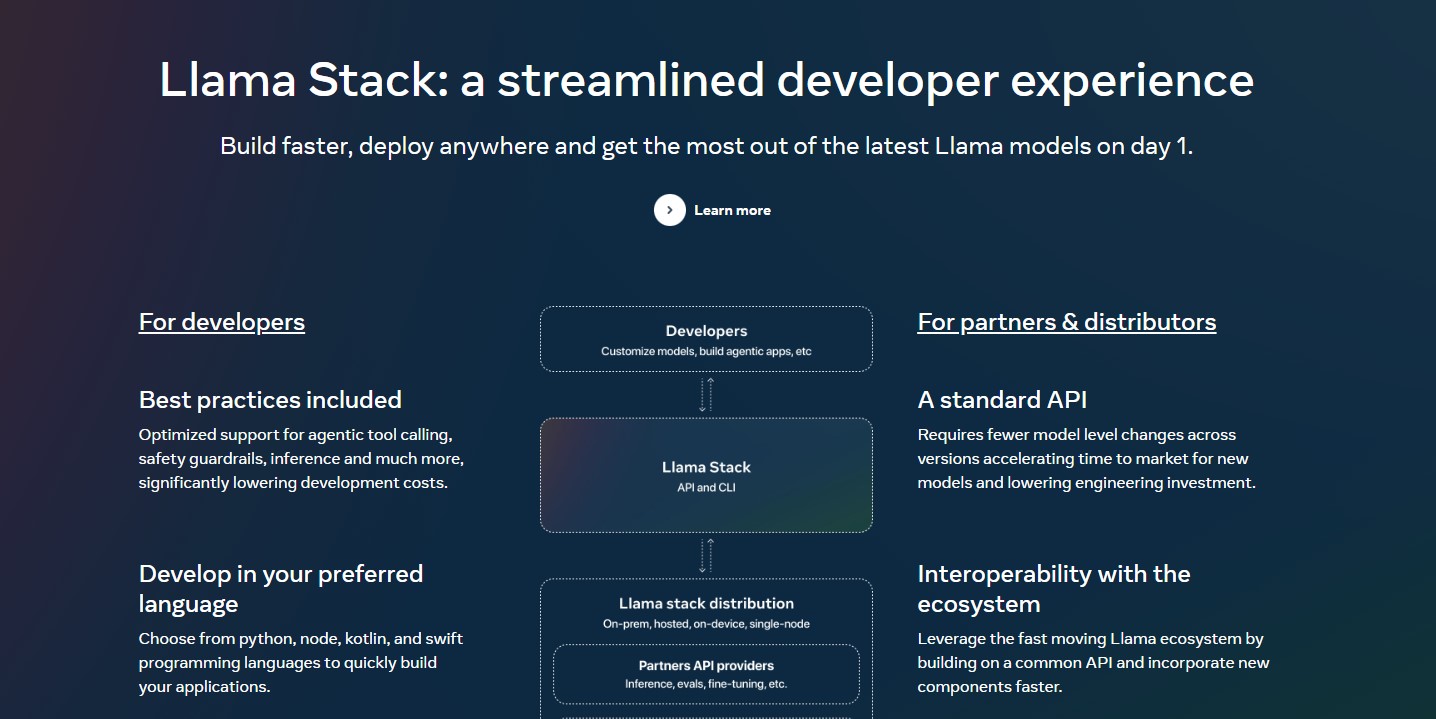
Task: Open the For partners & distributors link
Action: 1067,322
